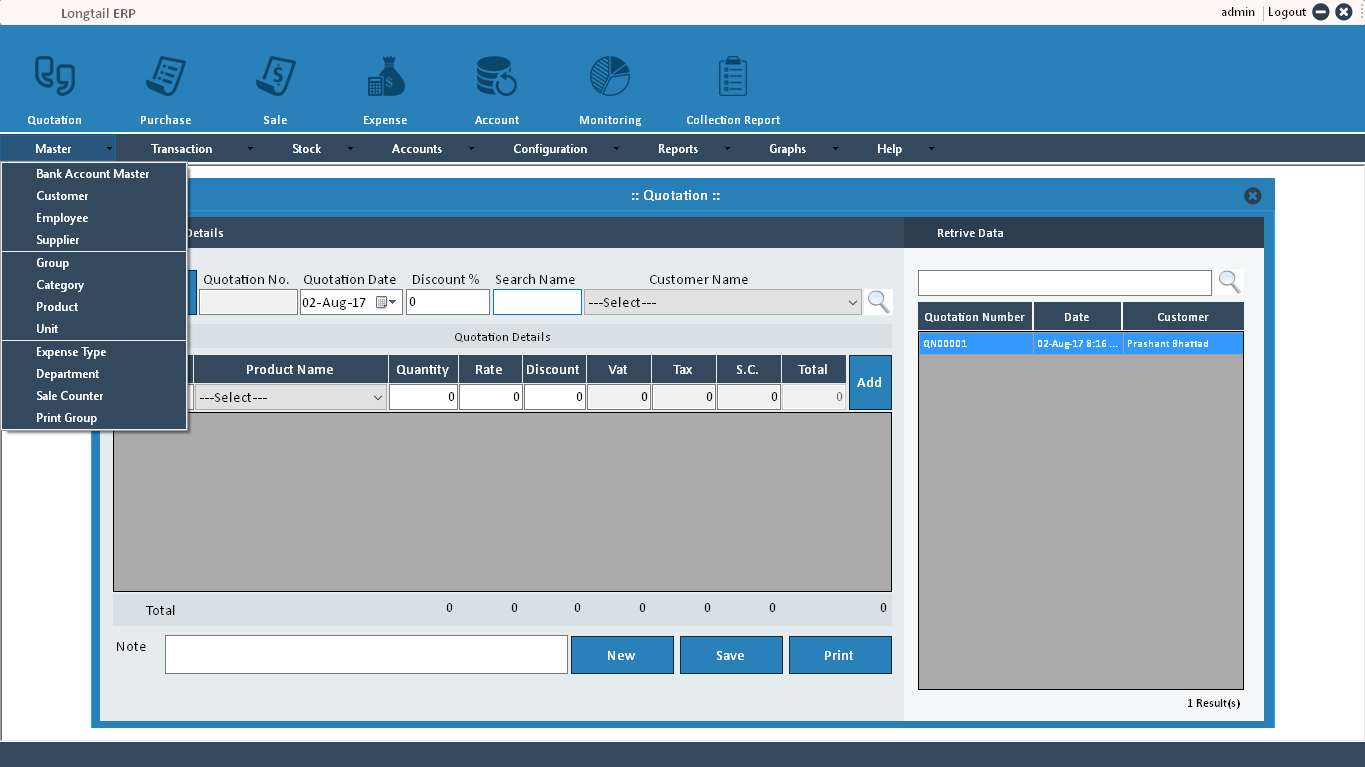1365x767 pixels.
Task: Select quotation QN00001 row
Action: tap(1080, 344)
